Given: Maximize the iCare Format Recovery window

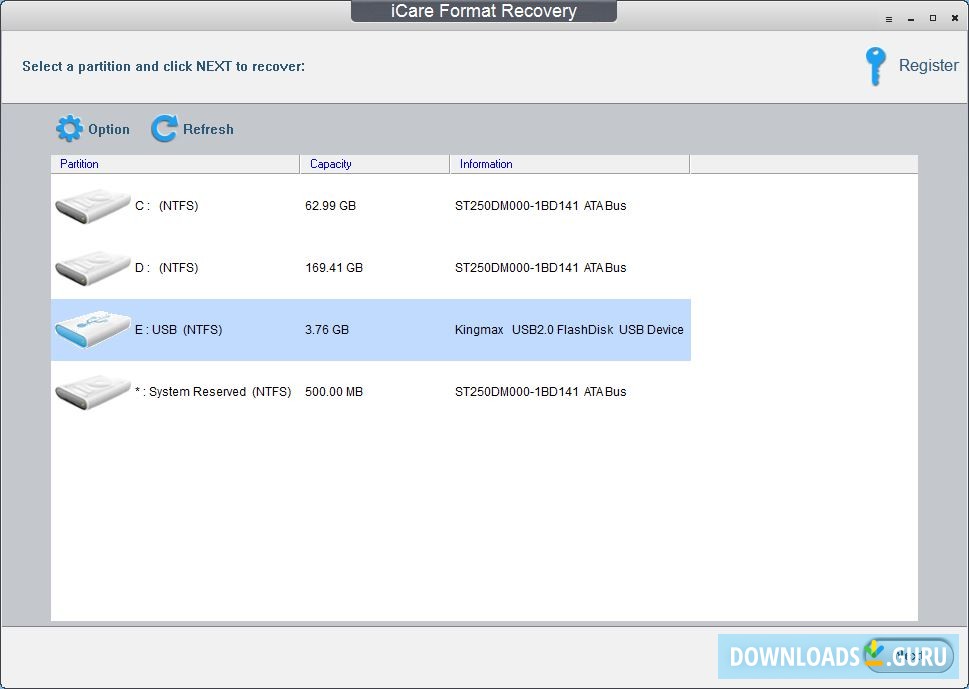Looking at the screenshot, I should point(933,19).
